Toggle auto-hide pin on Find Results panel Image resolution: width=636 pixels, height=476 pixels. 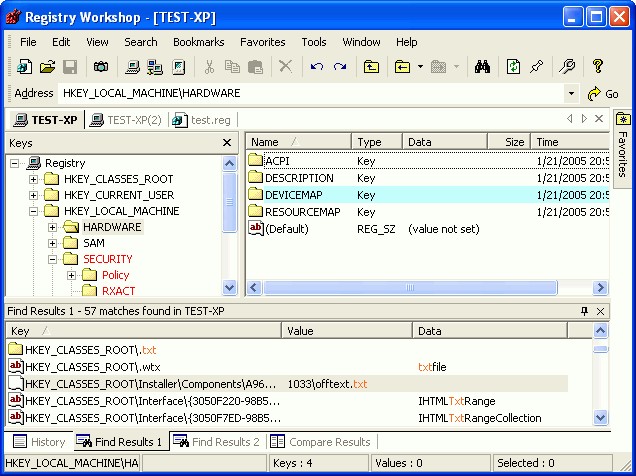(x=585, y=311)
